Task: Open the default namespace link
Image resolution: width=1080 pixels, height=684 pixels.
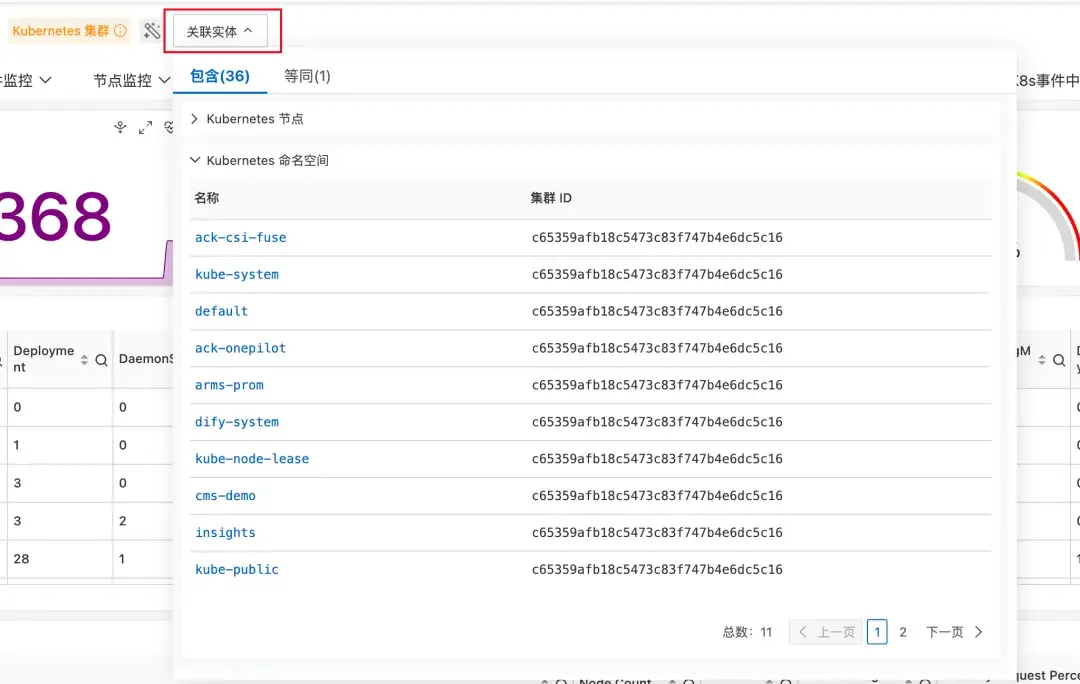Action: [x=221, y=311]
